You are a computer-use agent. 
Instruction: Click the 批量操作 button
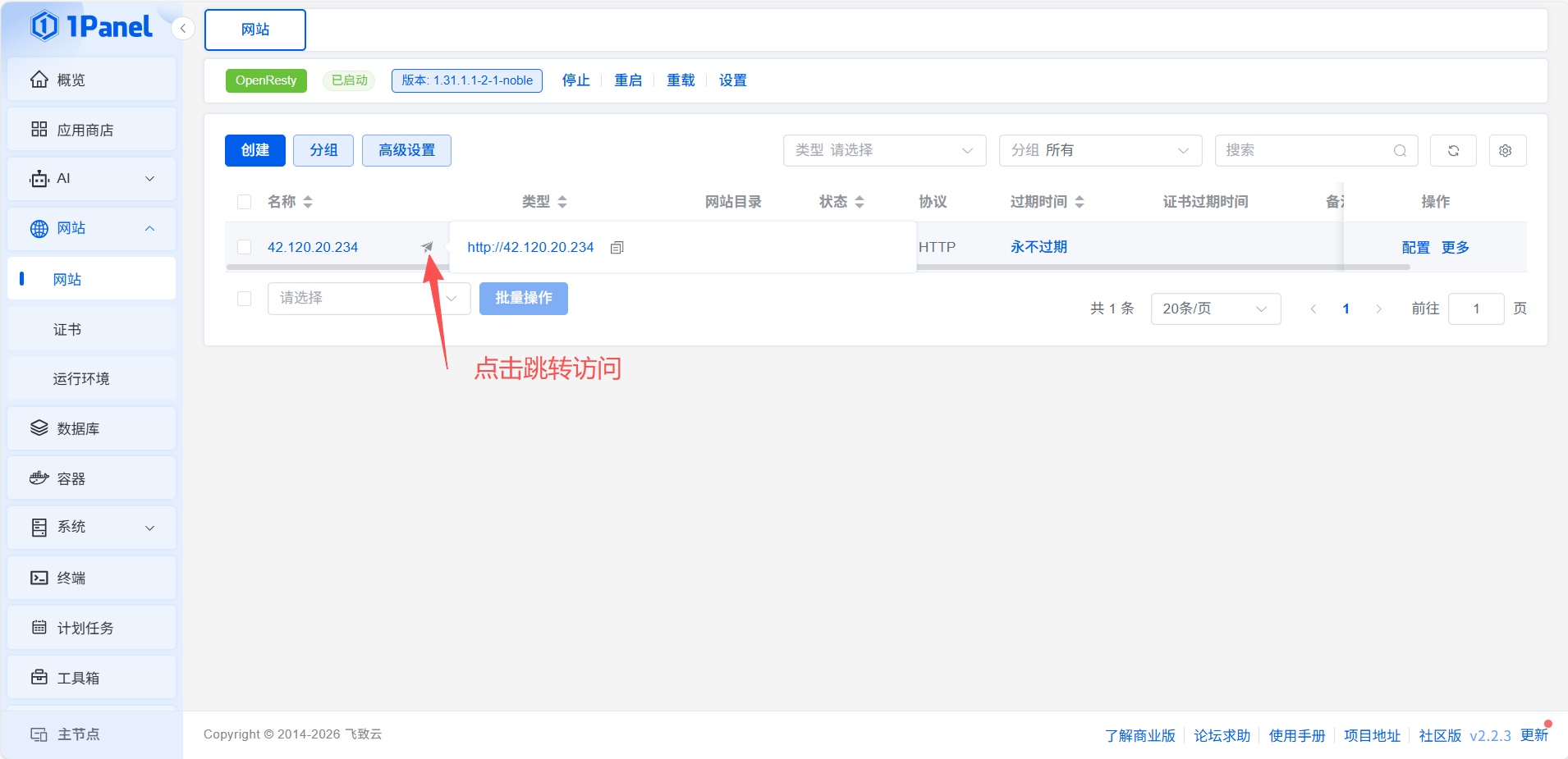click(x=524, y=298)
